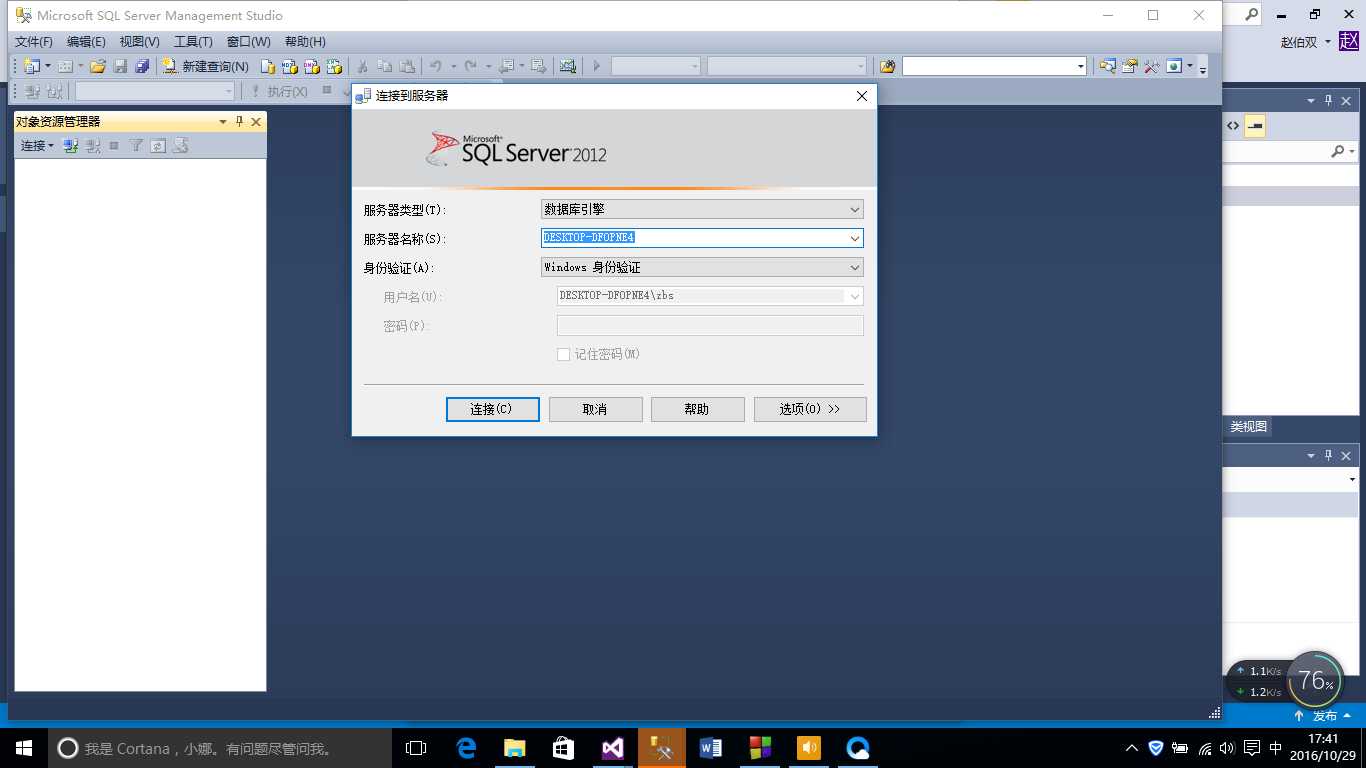Click the 类视图 tab

[x=1249, y=427]
